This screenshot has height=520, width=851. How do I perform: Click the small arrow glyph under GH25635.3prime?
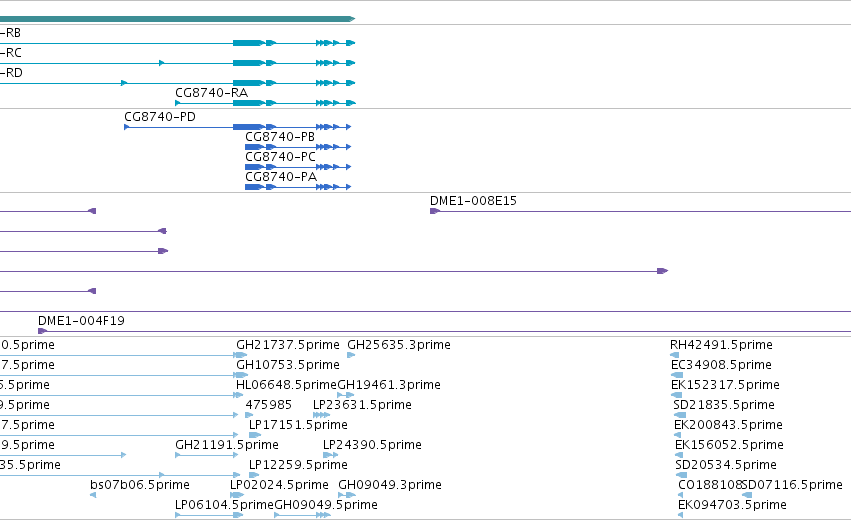351,355
